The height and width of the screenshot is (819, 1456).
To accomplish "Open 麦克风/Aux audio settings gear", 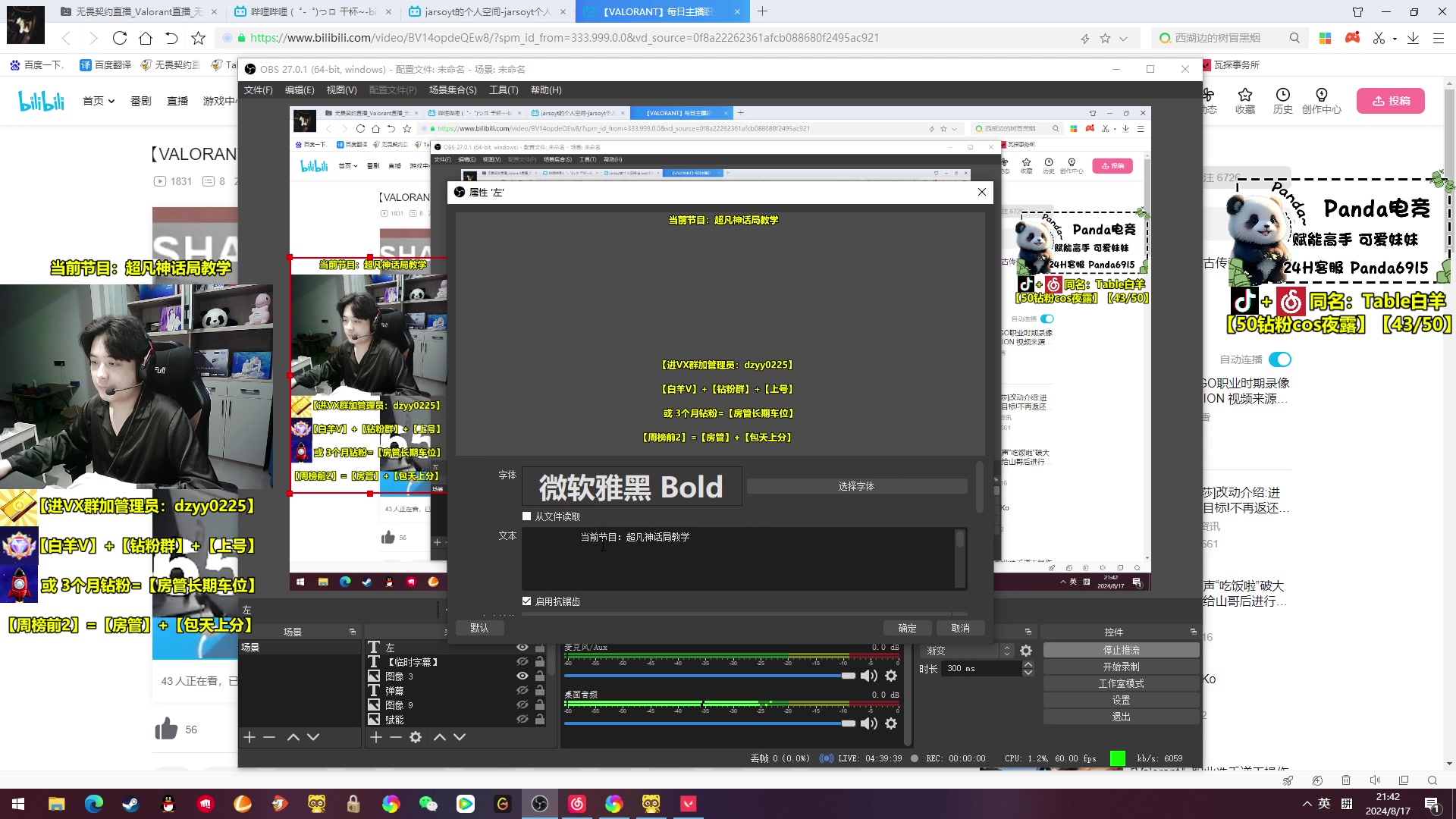I will pyautogui.click(x=891, y=676).
